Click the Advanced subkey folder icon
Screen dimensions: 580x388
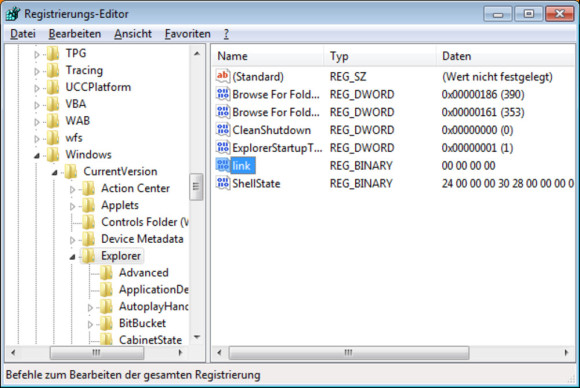coord(106,273)
